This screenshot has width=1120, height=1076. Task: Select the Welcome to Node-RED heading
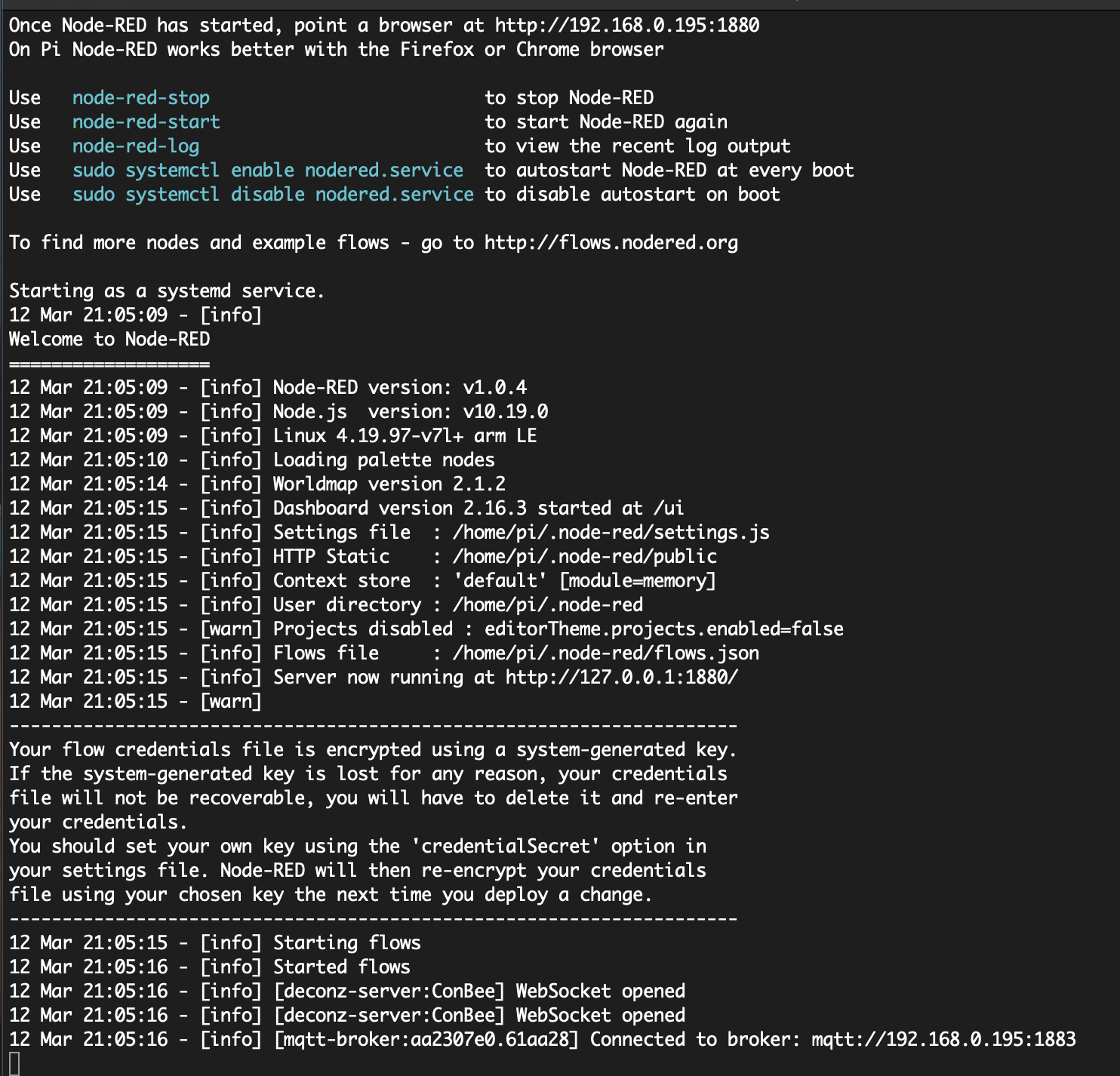109,339
